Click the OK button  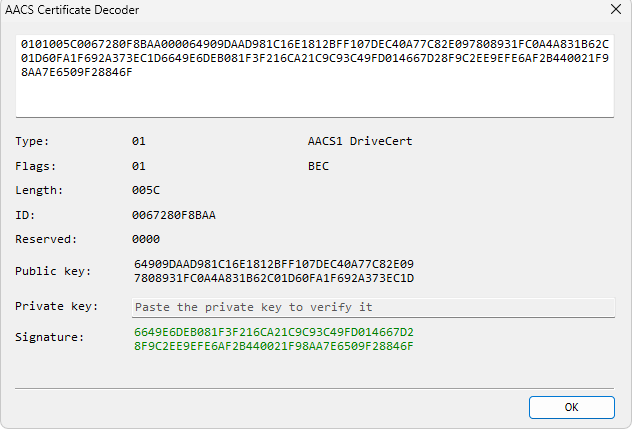[571, 407]
